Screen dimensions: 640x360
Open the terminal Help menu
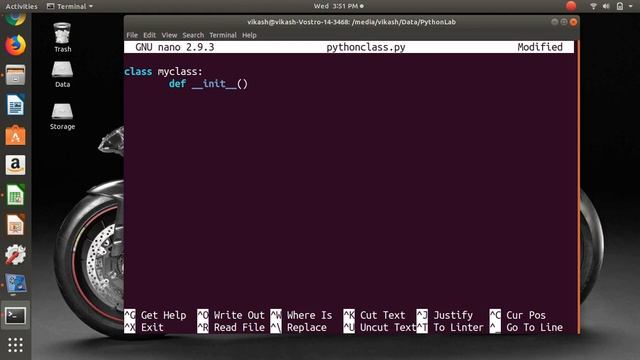click(249, 35)
